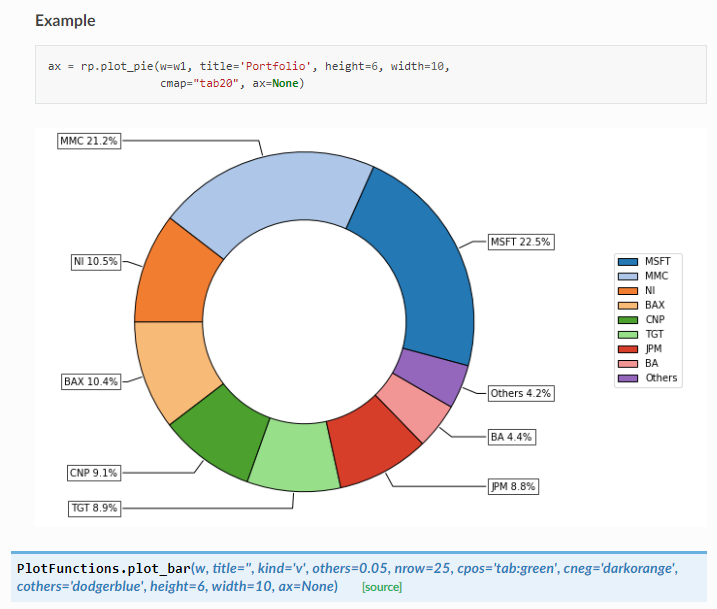Click the light orange BAX donut slice
The height and width of the screenshot is (609, 717).
(176, 366)
